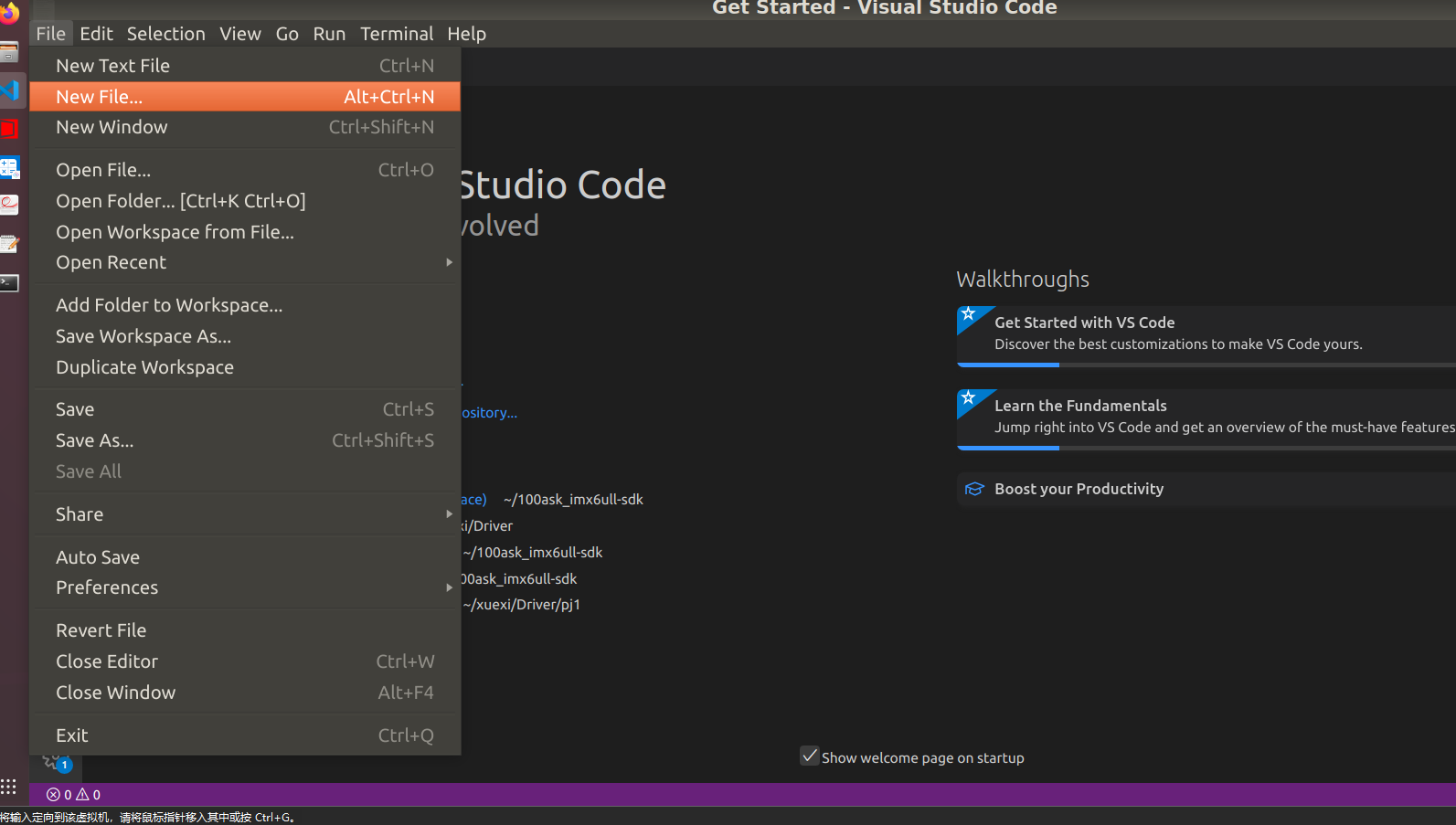
Task: Open the Get Started with VS Code walkthrough
Action: [1206, 336]
